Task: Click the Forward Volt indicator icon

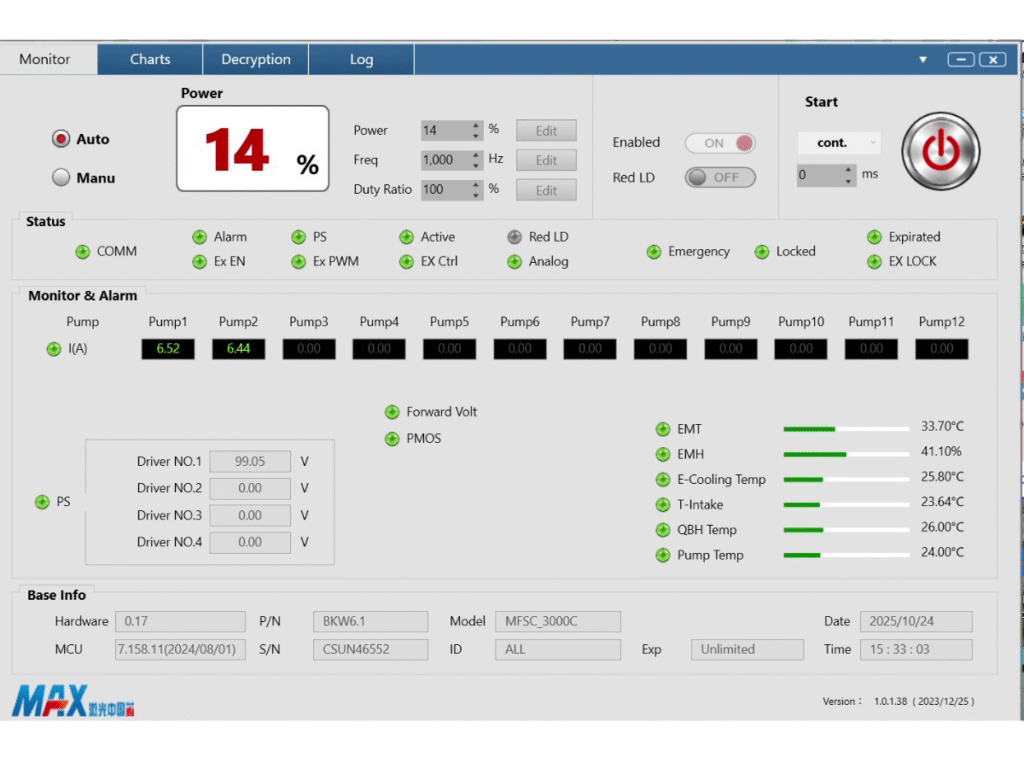Action: click(392, 412)
